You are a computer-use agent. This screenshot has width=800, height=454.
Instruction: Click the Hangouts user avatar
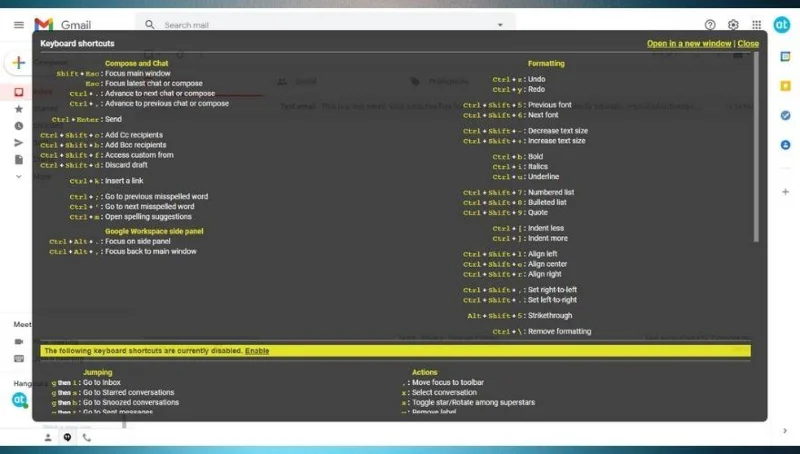pos(19,400)
